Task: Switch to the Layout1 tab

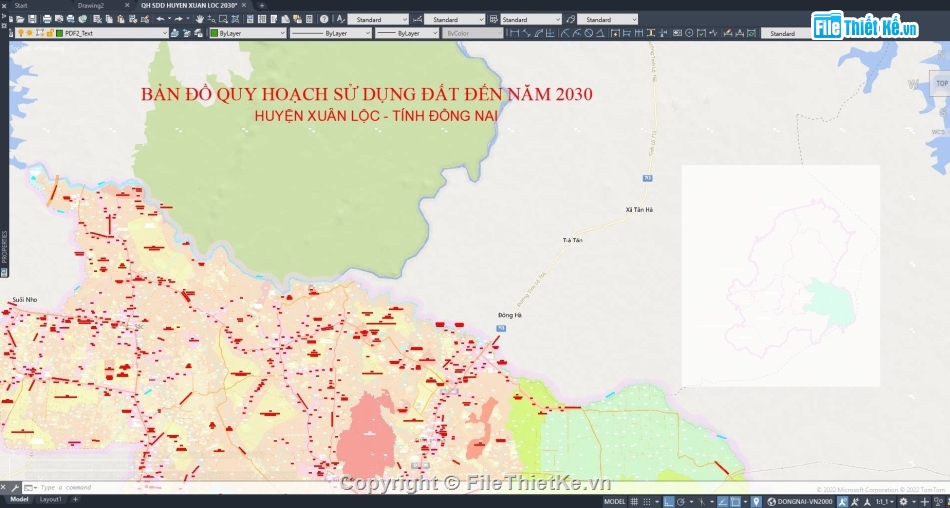Action: (50, 500)
